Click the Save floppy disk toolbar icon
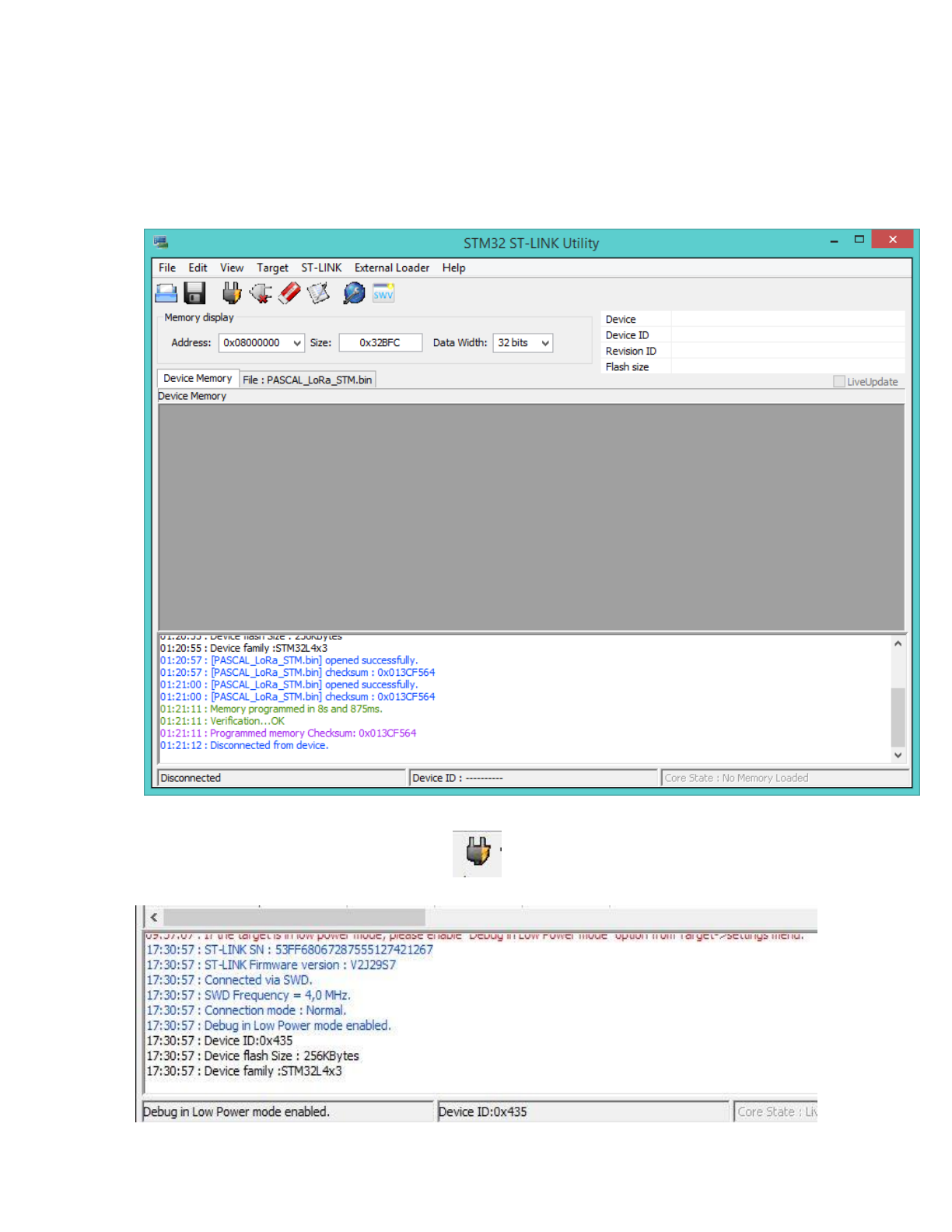Screen dimensions: 952x1232 [194, 293]
